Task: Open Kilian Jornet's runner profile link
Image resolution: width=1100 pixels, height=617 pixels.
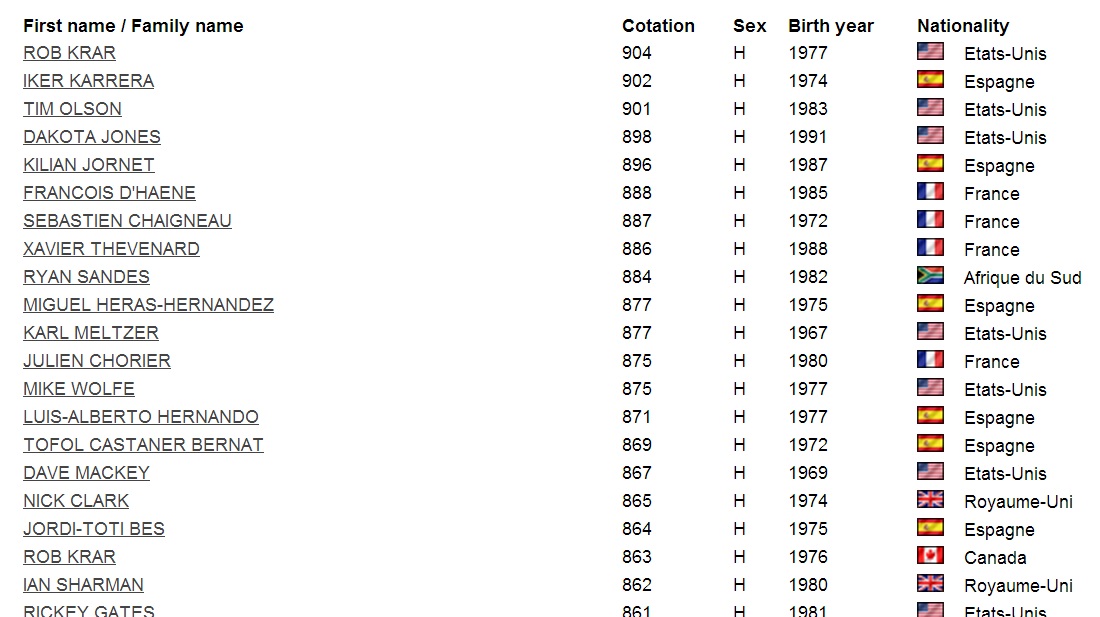Action: click(x=89, y=165)
